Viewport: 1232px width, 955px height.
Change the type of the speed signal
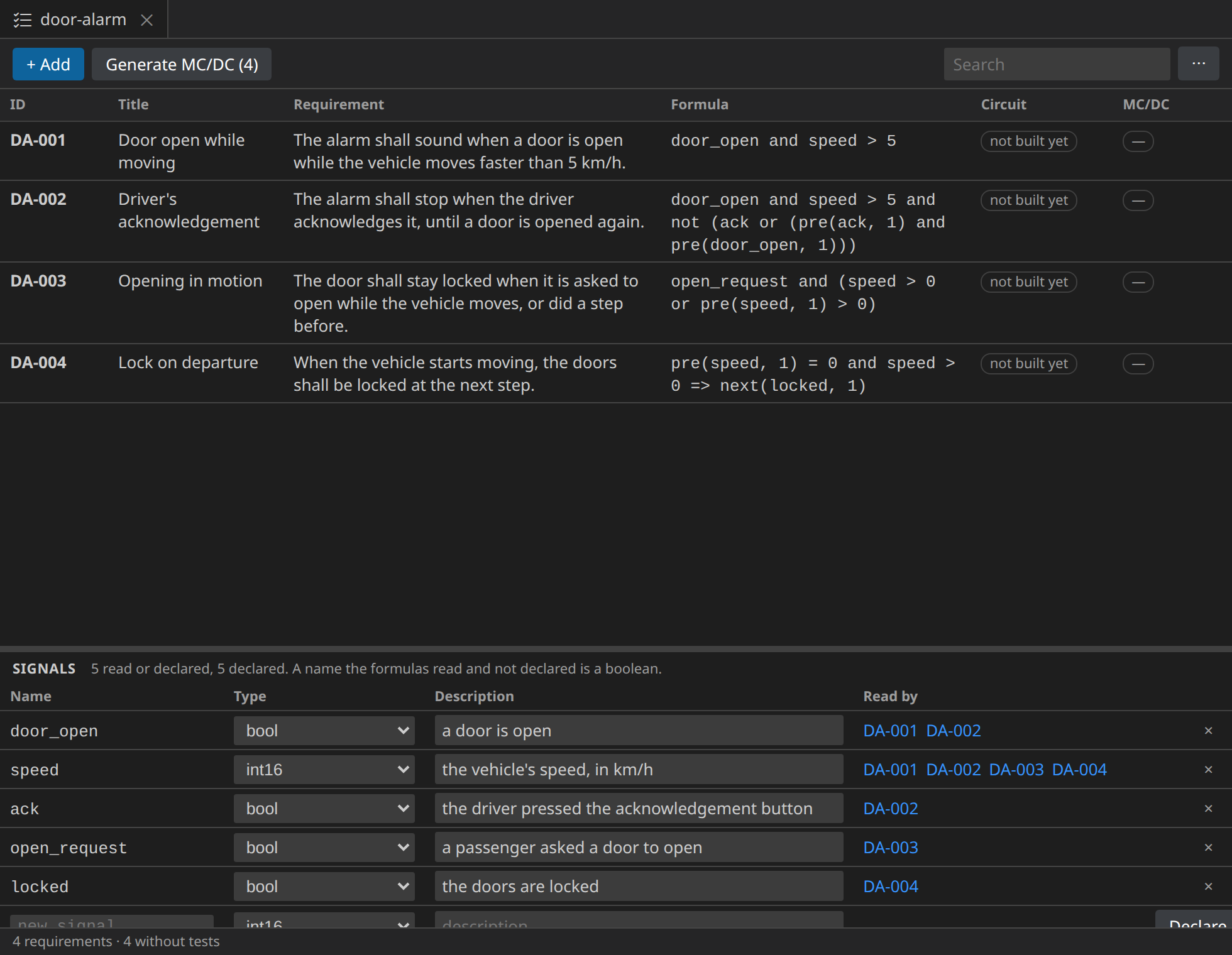coord(324,770)
